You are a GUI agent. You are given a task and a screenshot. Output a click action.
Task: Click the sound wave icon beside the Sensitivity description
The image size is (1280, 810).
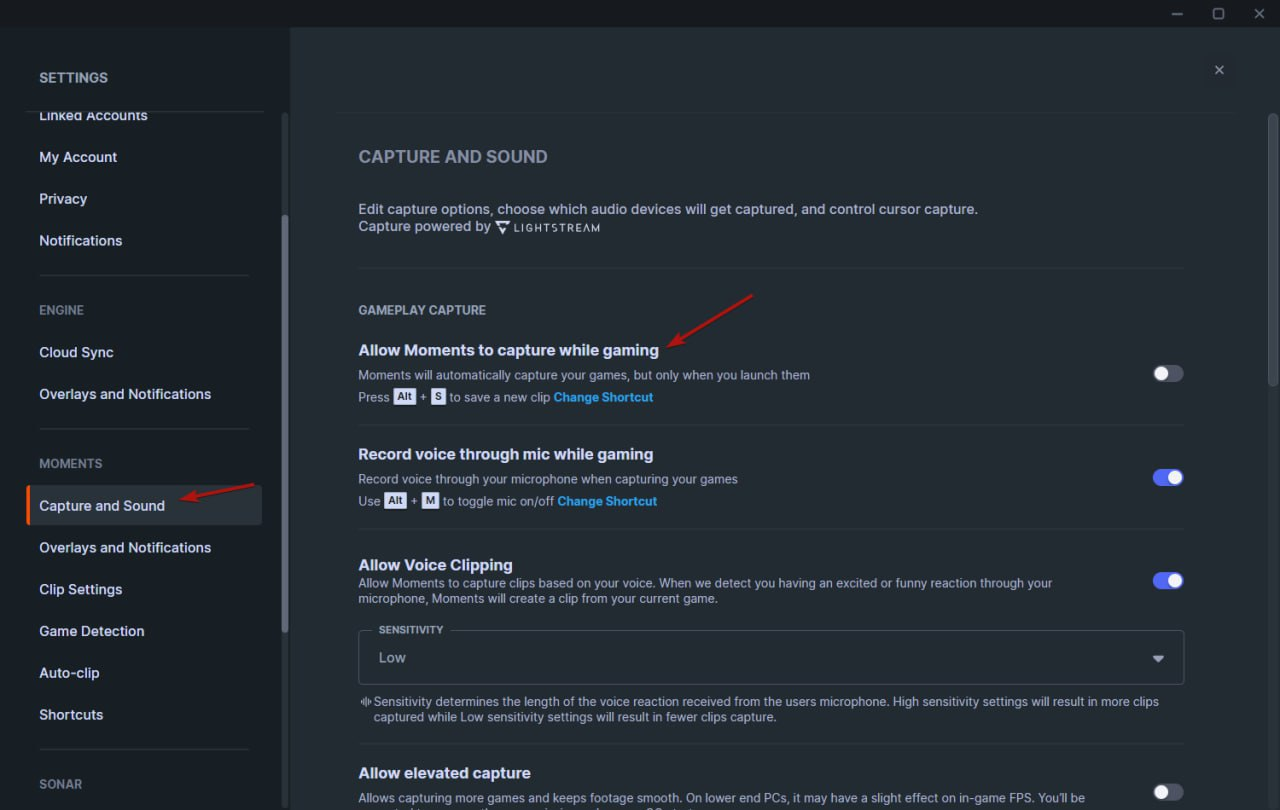click(365, 702)
